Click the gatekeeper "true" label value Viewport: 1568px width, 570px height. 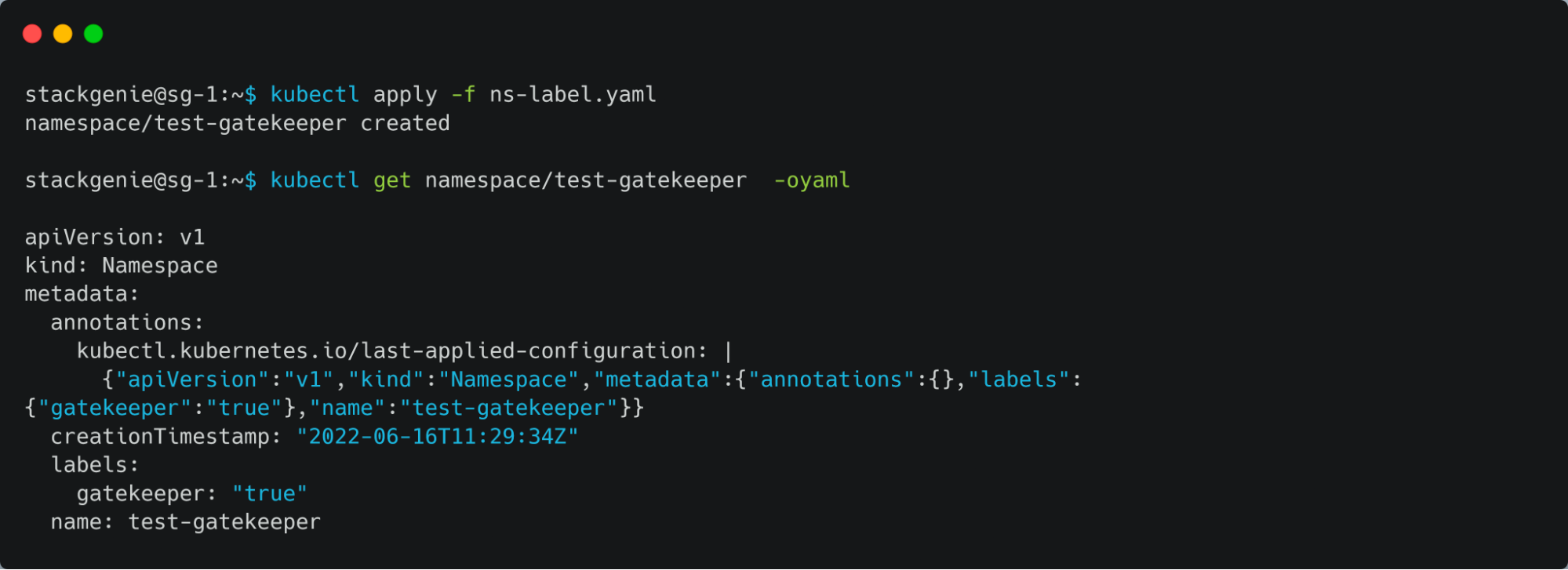point(270,493)
